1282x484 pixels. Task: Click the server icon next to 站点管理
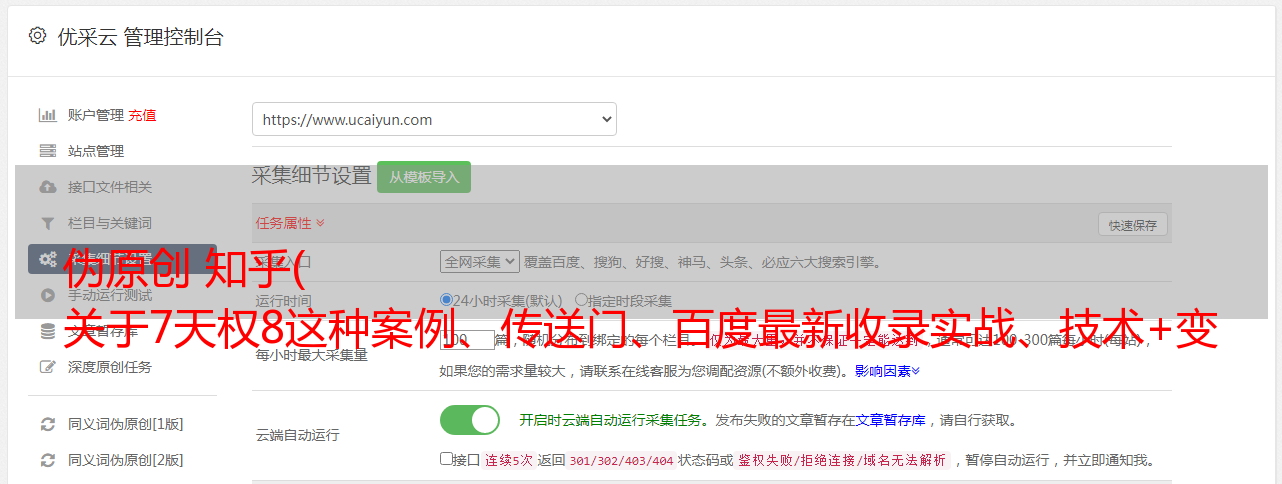point(47,151)
